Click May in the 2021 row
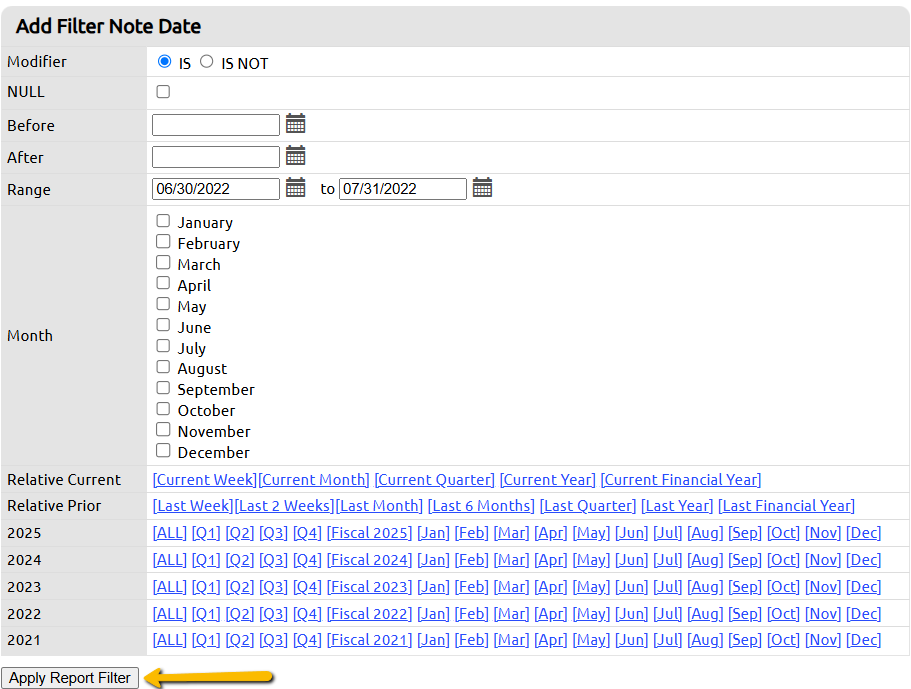911x689 pixels. [x=591, y=640]
